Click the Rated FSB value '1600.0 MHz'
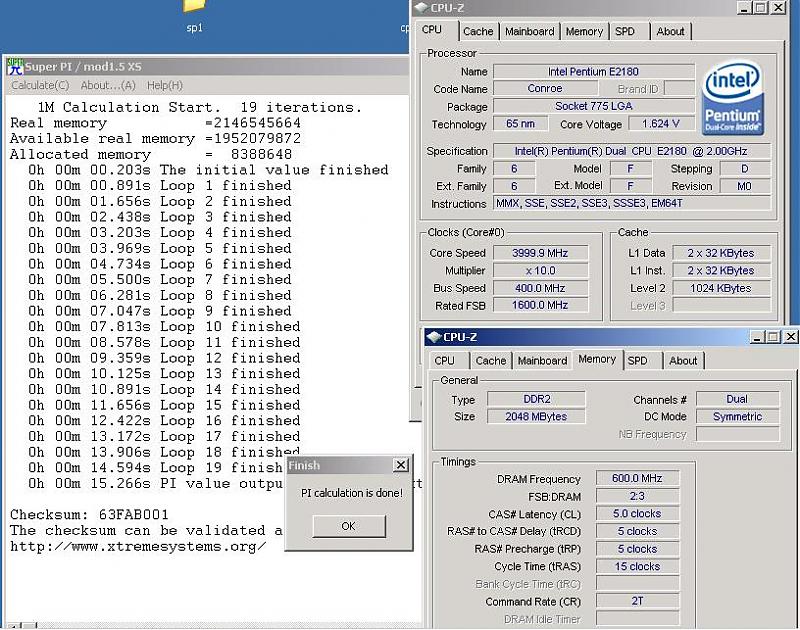Screen dimensions: 800x630 click(540, 305)
